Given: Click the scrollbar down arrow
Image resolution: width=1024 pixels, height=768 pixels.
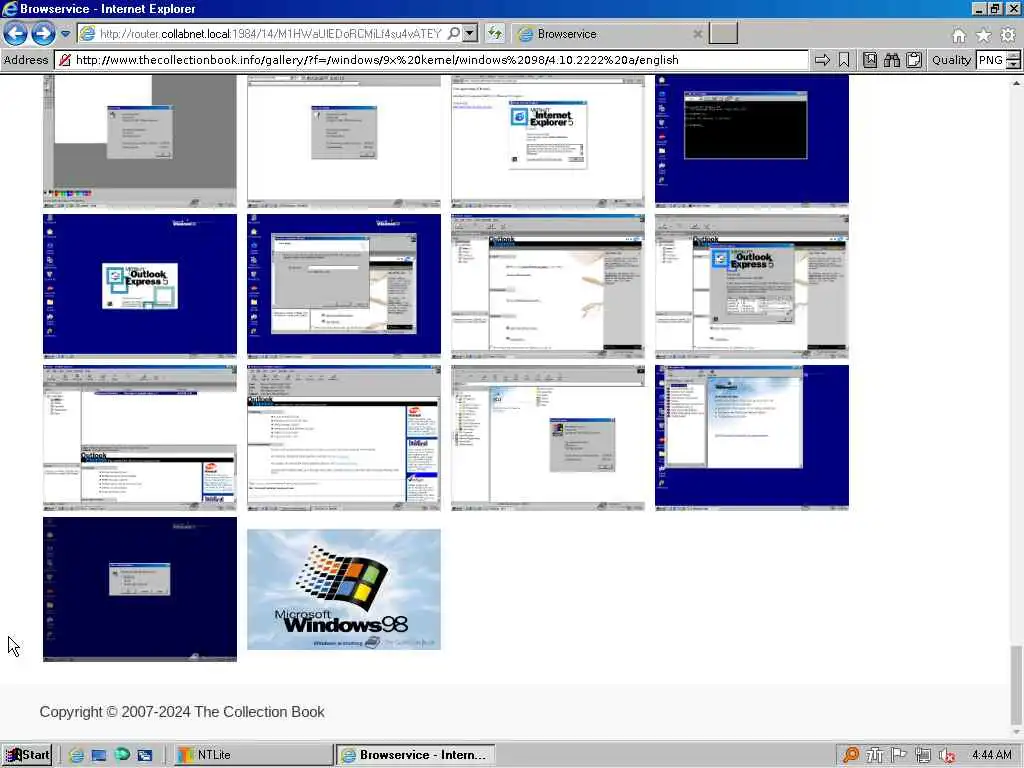Looking at the screenshot, I should pyautogui.click(x=1016, y=732).
